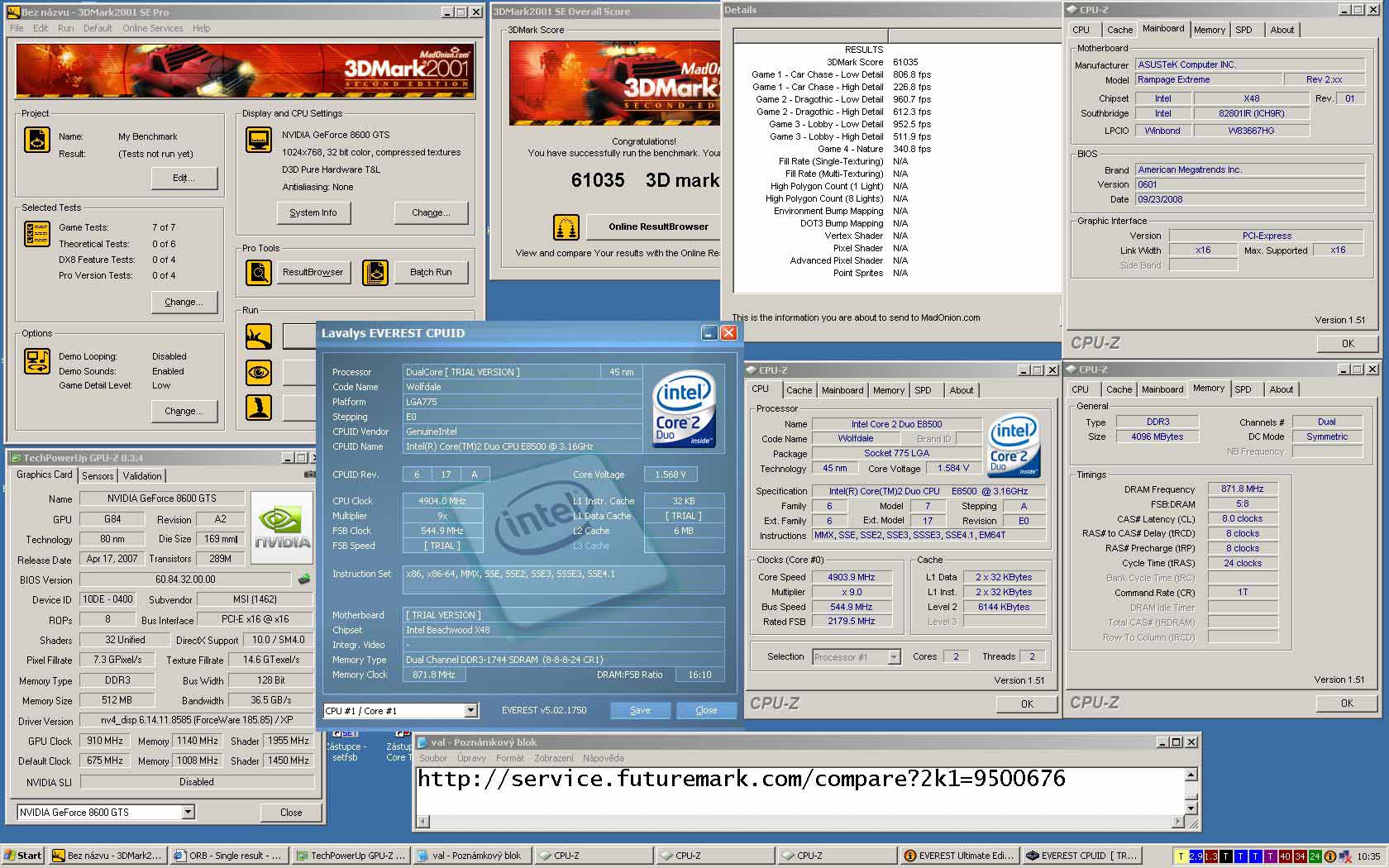Select the SPD tab in the top CPU-Z window
Screen dimensions: 1389x868
click(1243, 30)
